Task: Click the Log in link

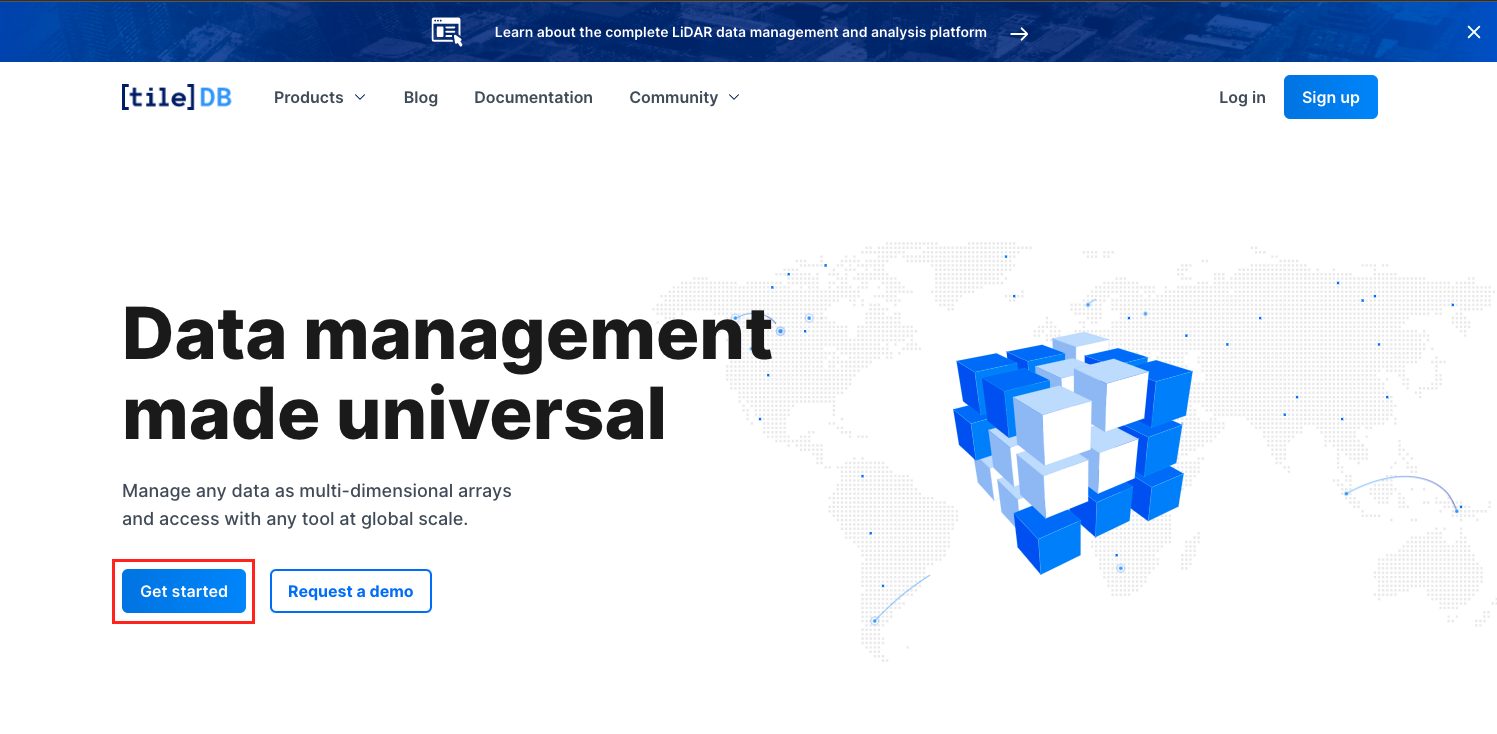Action: 1242,97
